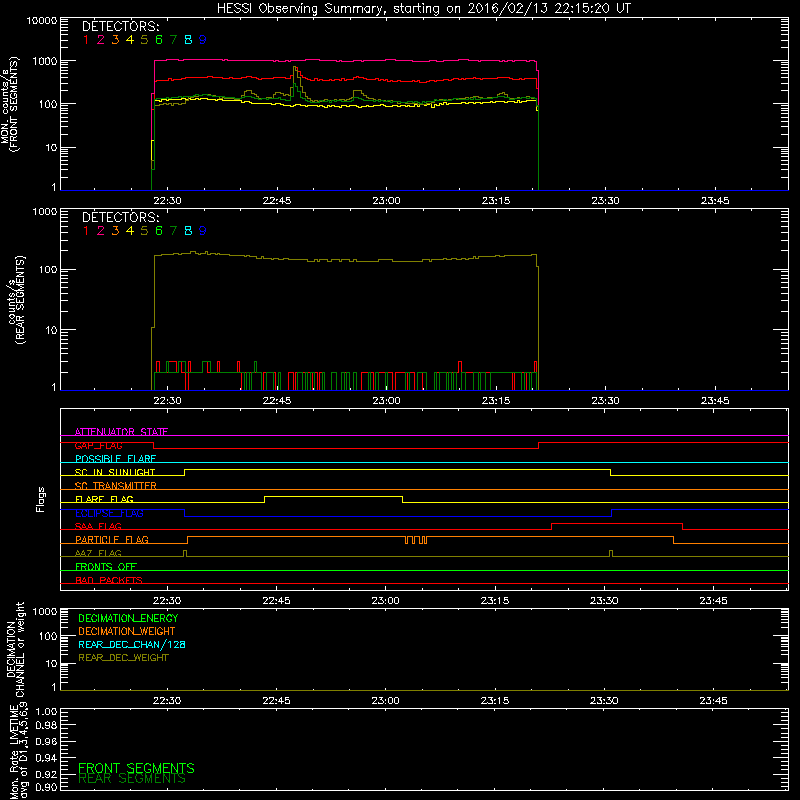Viewport: 800px width, 800px height.
Task: Click the BAD_PACKETS flag label
Action: (109, 580)
